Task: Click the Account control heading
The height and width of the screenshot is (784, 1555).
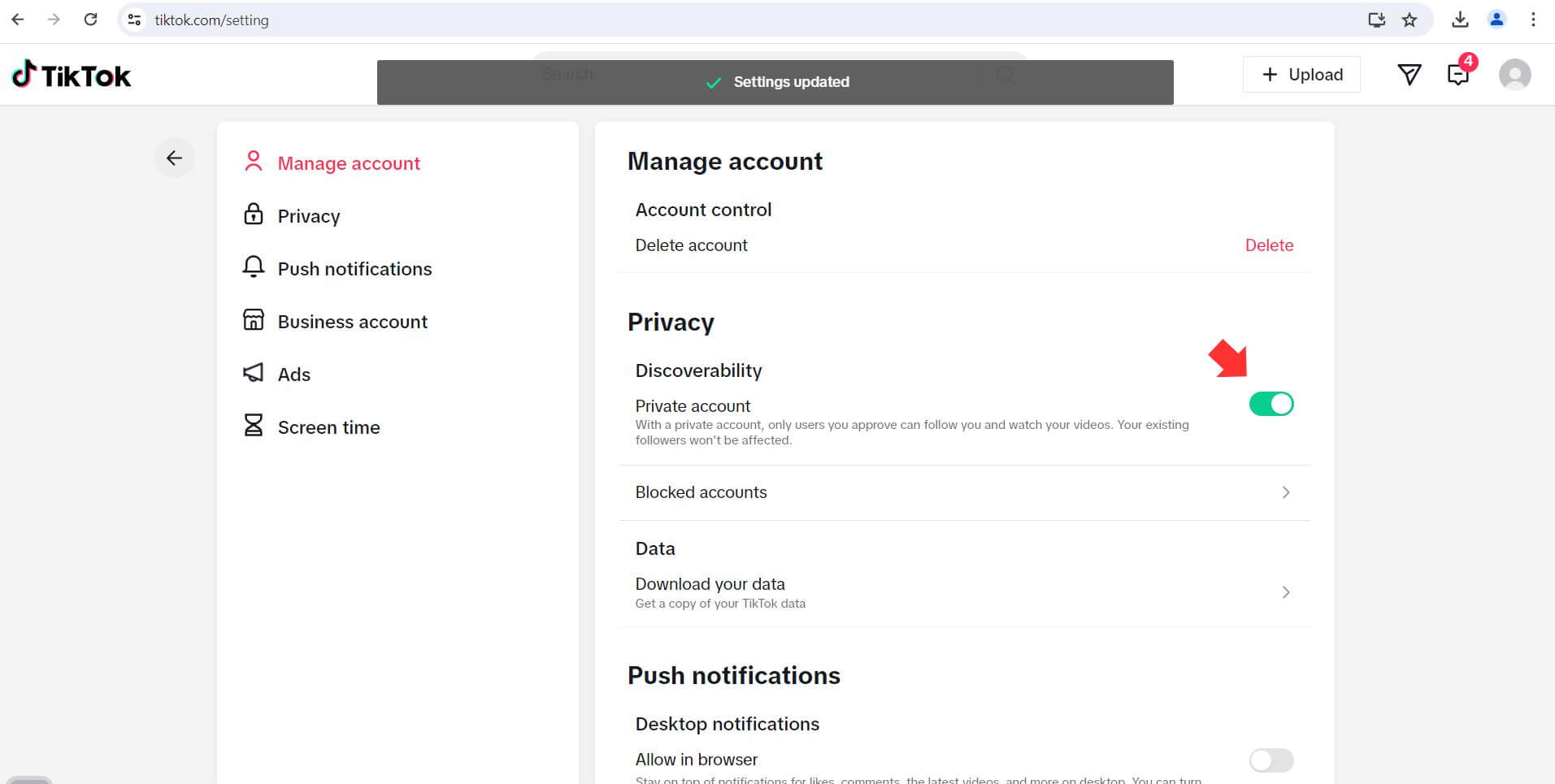Action: pyautogui.click(x=703, y=210)
